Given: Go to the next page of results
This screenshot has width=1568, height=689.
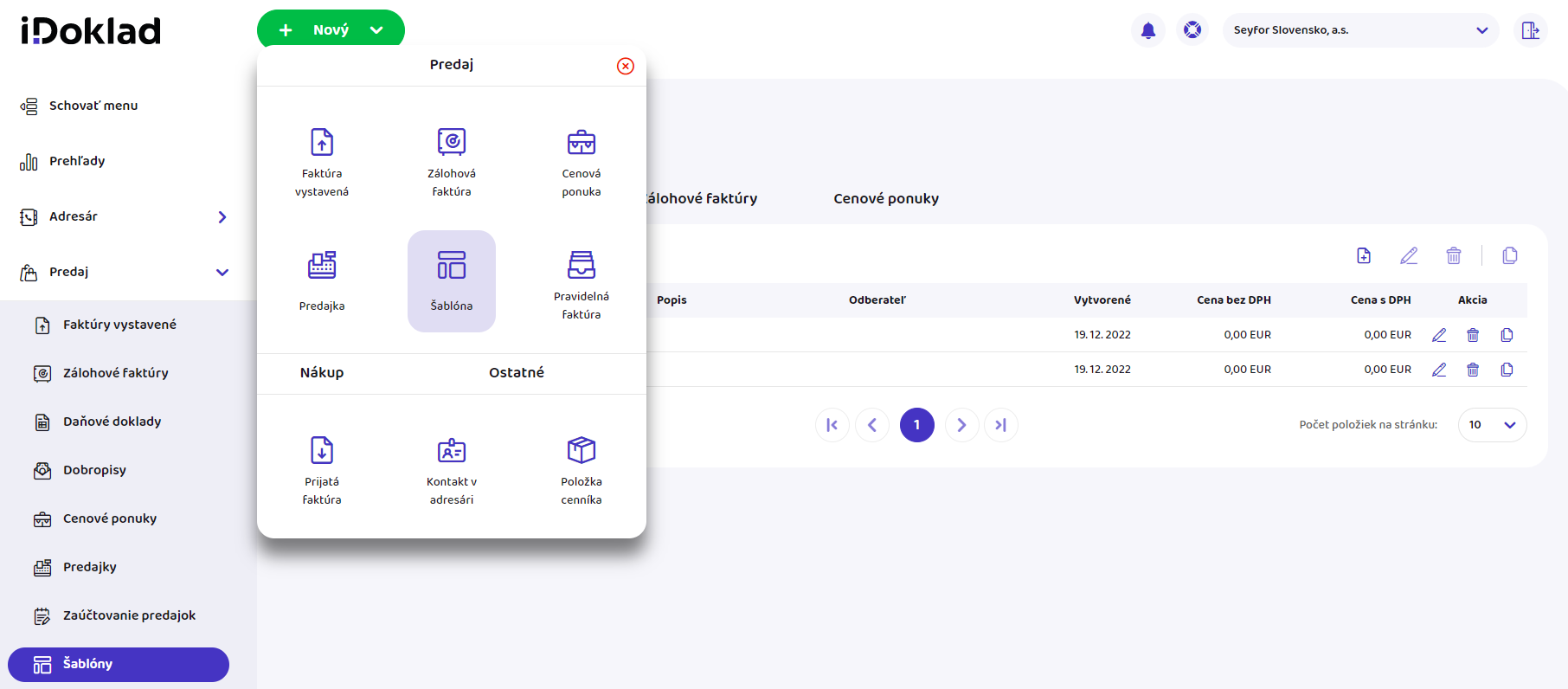Looking at the screenshot, I should [x=961, y=425].
